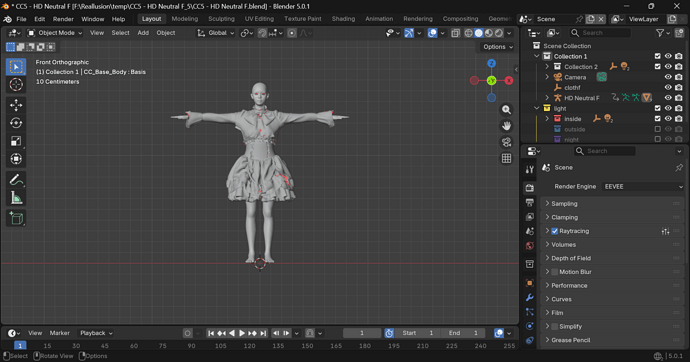
Task: Open the Physics properties tab
Action: 530,326
